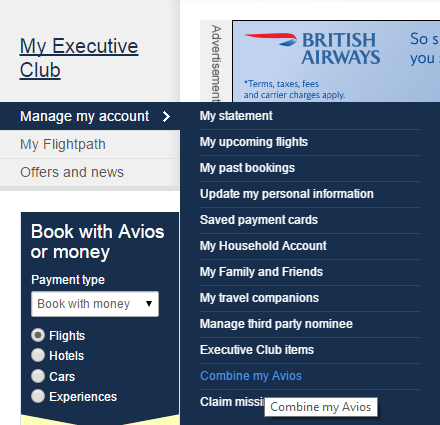This screenshot has height=425, width=440.
Task: Click the Combine my Avios link
Action: [251, 376]
